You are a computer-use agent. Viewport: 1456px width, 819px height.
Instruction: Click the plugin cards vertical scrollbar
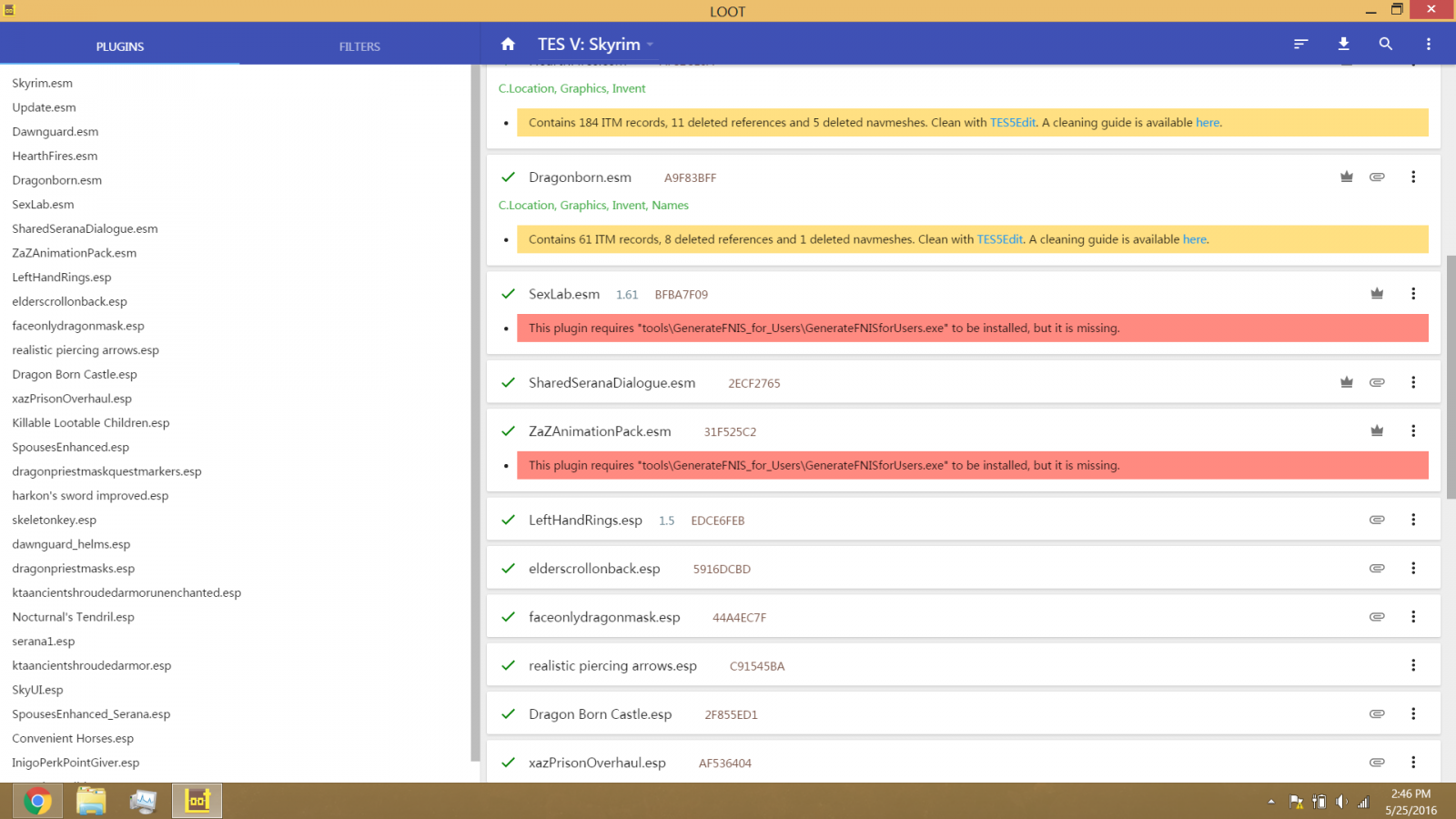pyautogui.click(x=1451, y=377)
